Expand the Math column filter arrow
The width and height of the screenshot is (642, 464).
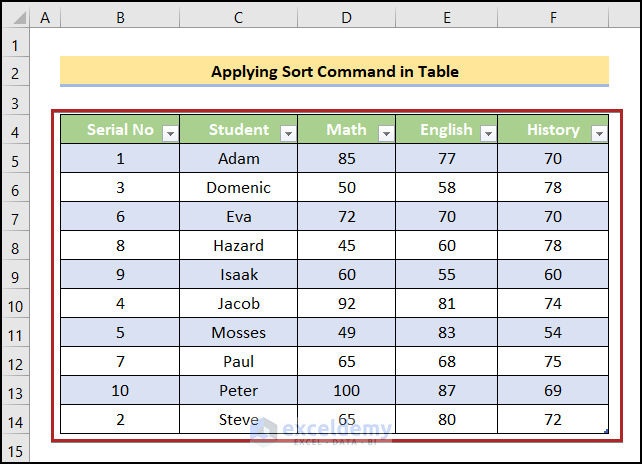[386, 133]
